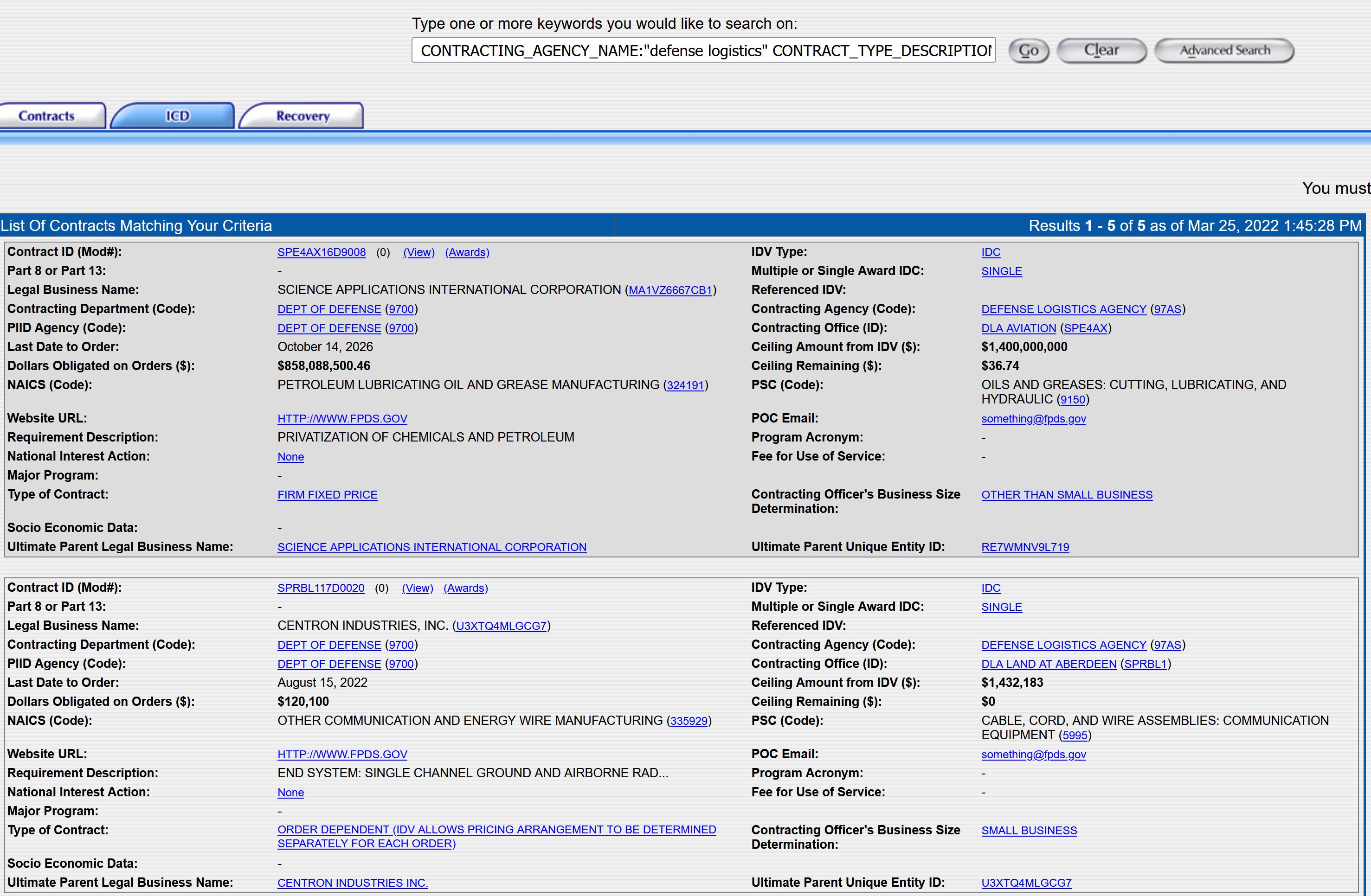Image resolution: width=1371 pixels, height=896 pixels.
Task: Click IDV Type IDC for SPRBL117D0020
Action: tap(991, 588)
